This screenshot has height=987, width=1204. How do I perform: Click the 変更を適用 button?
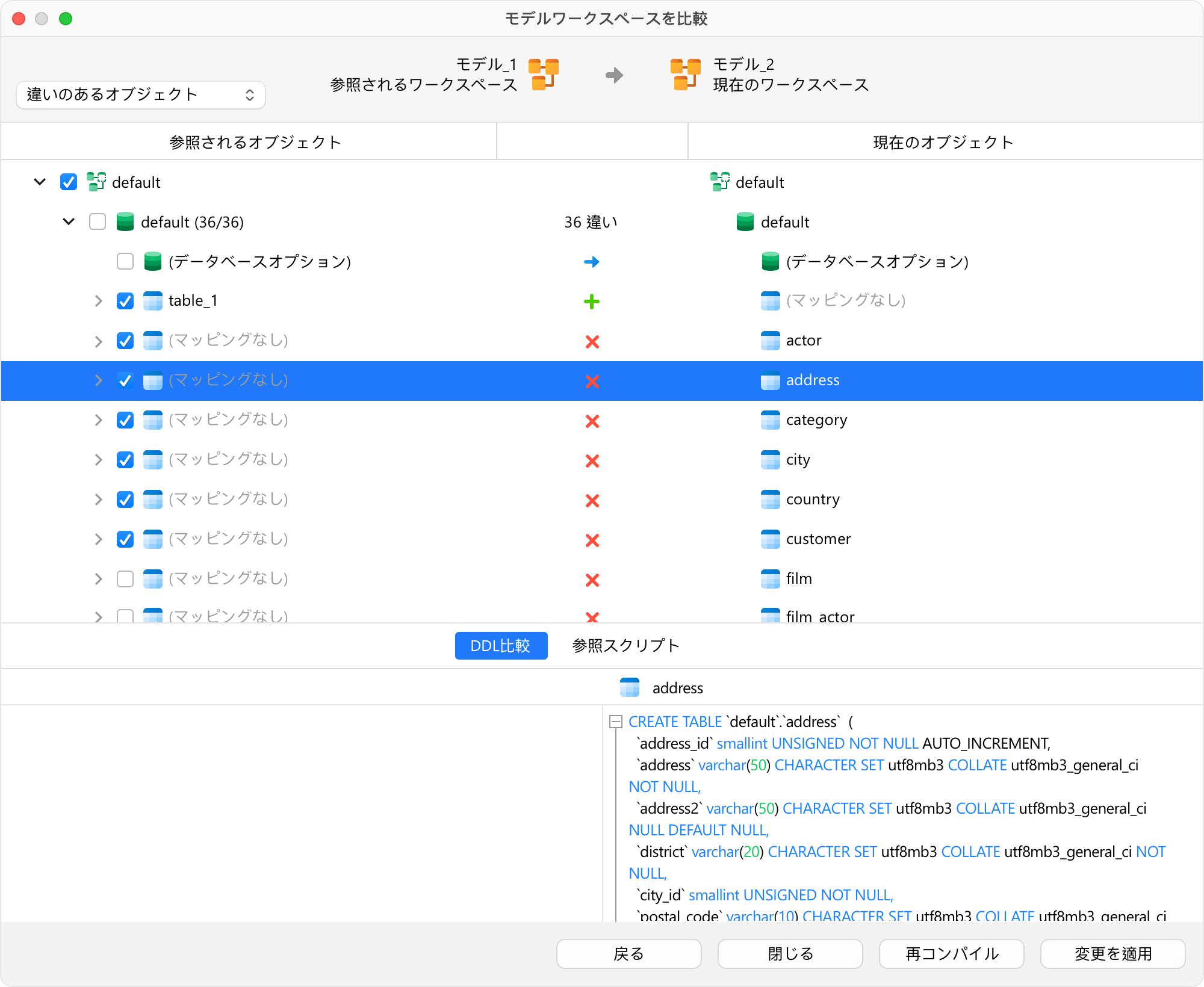[1112, 954]
